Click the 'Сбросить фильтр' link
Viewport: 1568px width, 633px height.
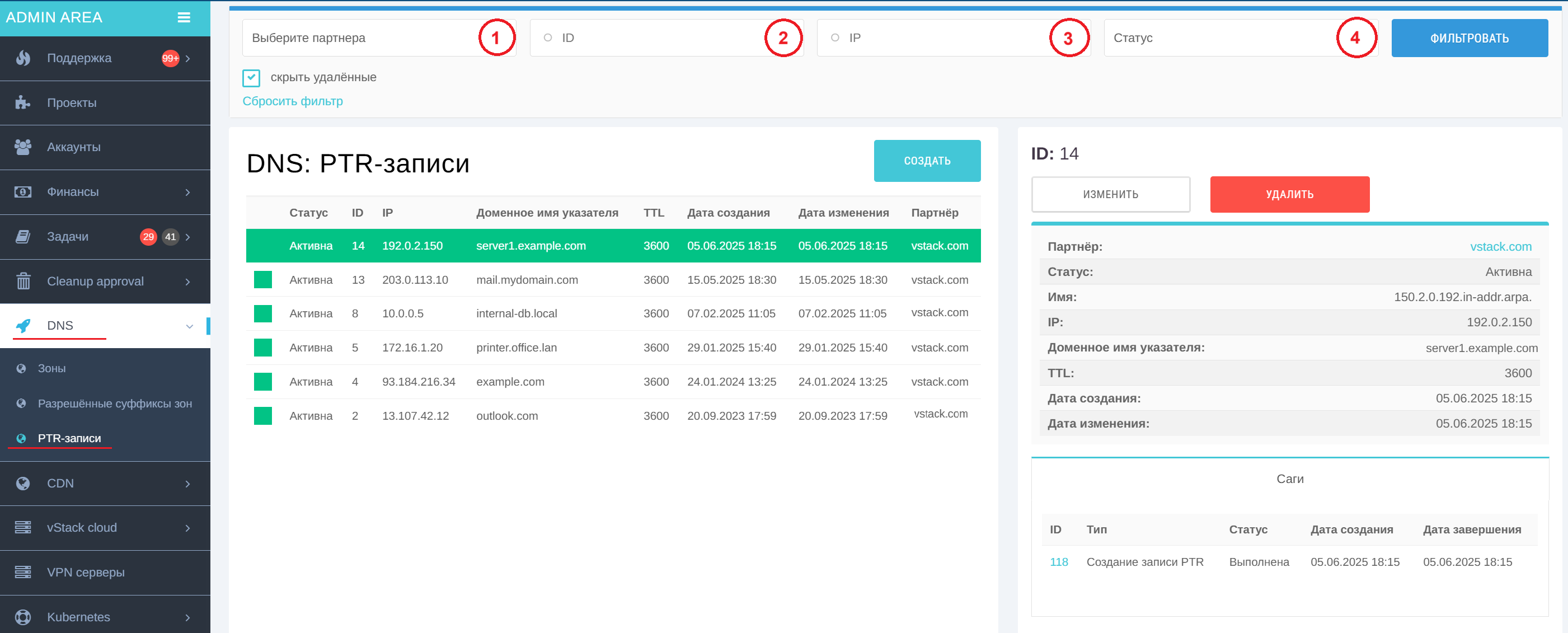[x=292, y=101]
